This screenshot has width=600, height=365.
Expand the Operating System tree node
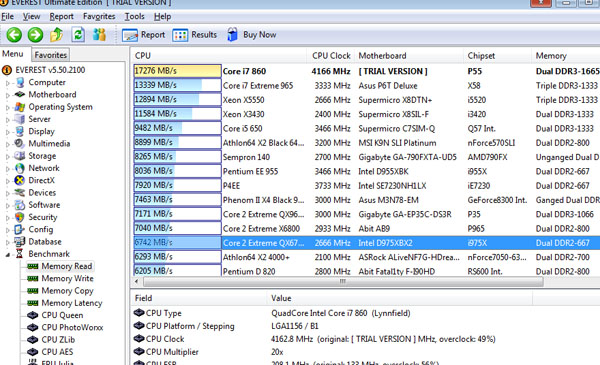pyautogui.click(x=8, y=107)
